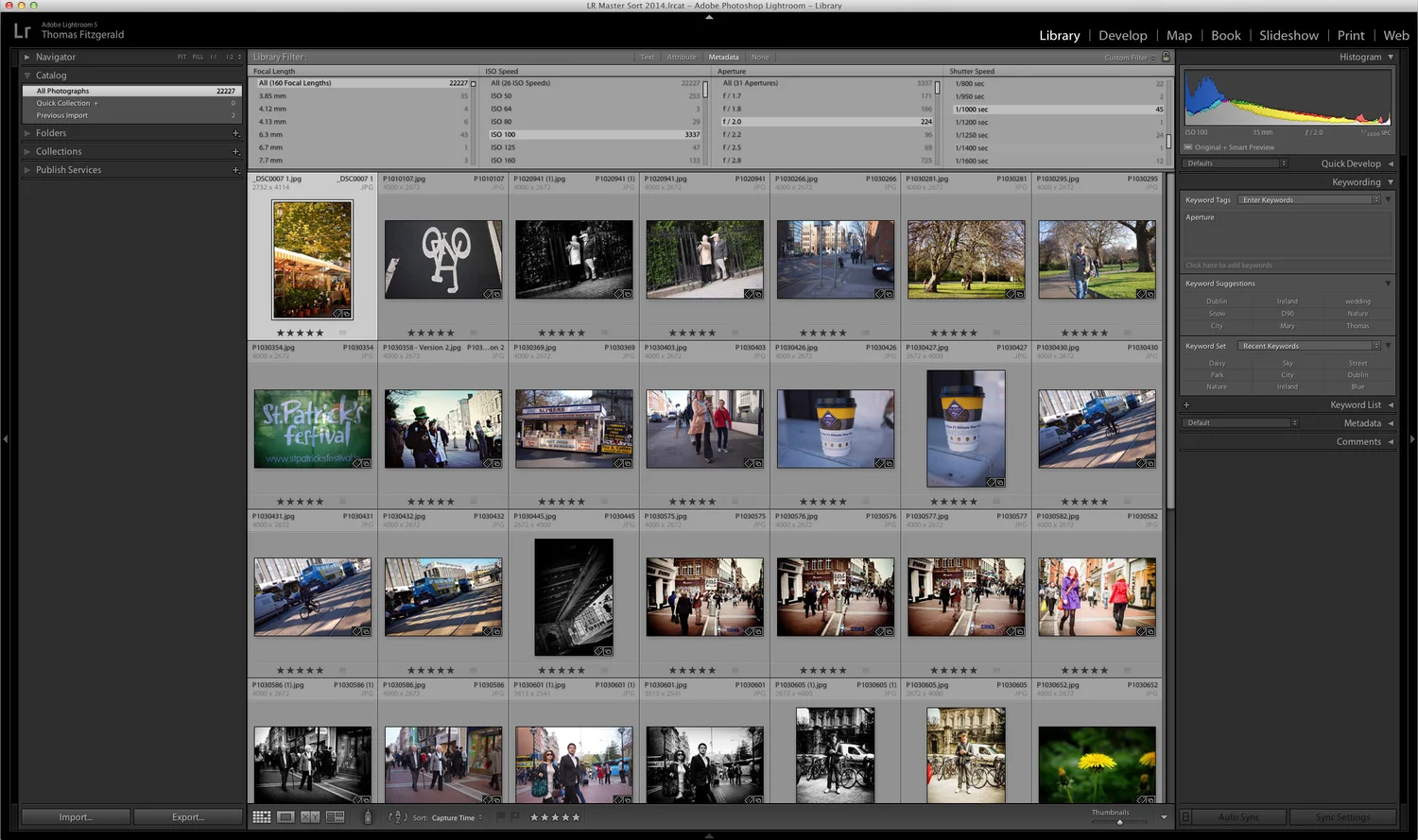Screen dimensions: 1418x840
Task: Toggle the Attribute filter on
Action: [682, 57]
